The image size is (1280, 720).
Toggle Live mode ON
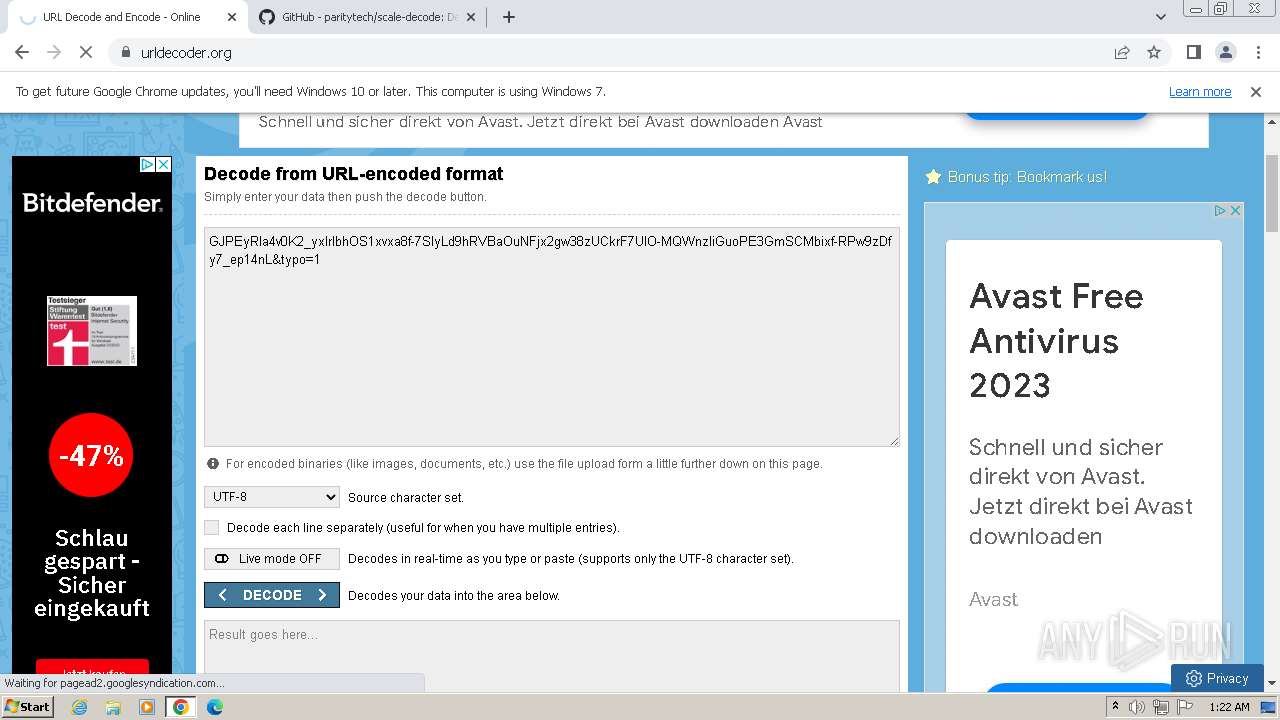pyautogui.click(x=272, y=559)
